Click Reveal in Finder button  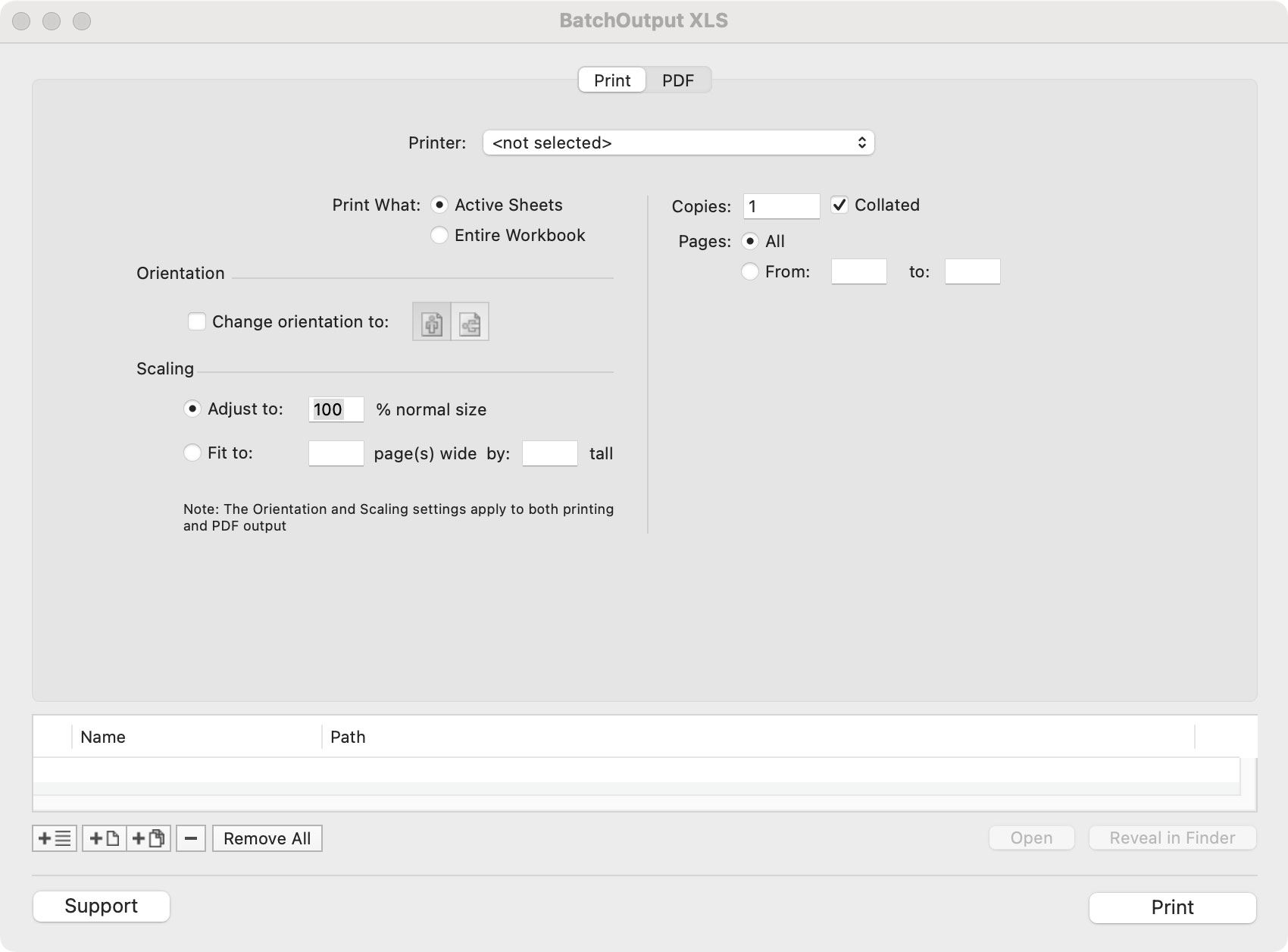pos(1173,838)
